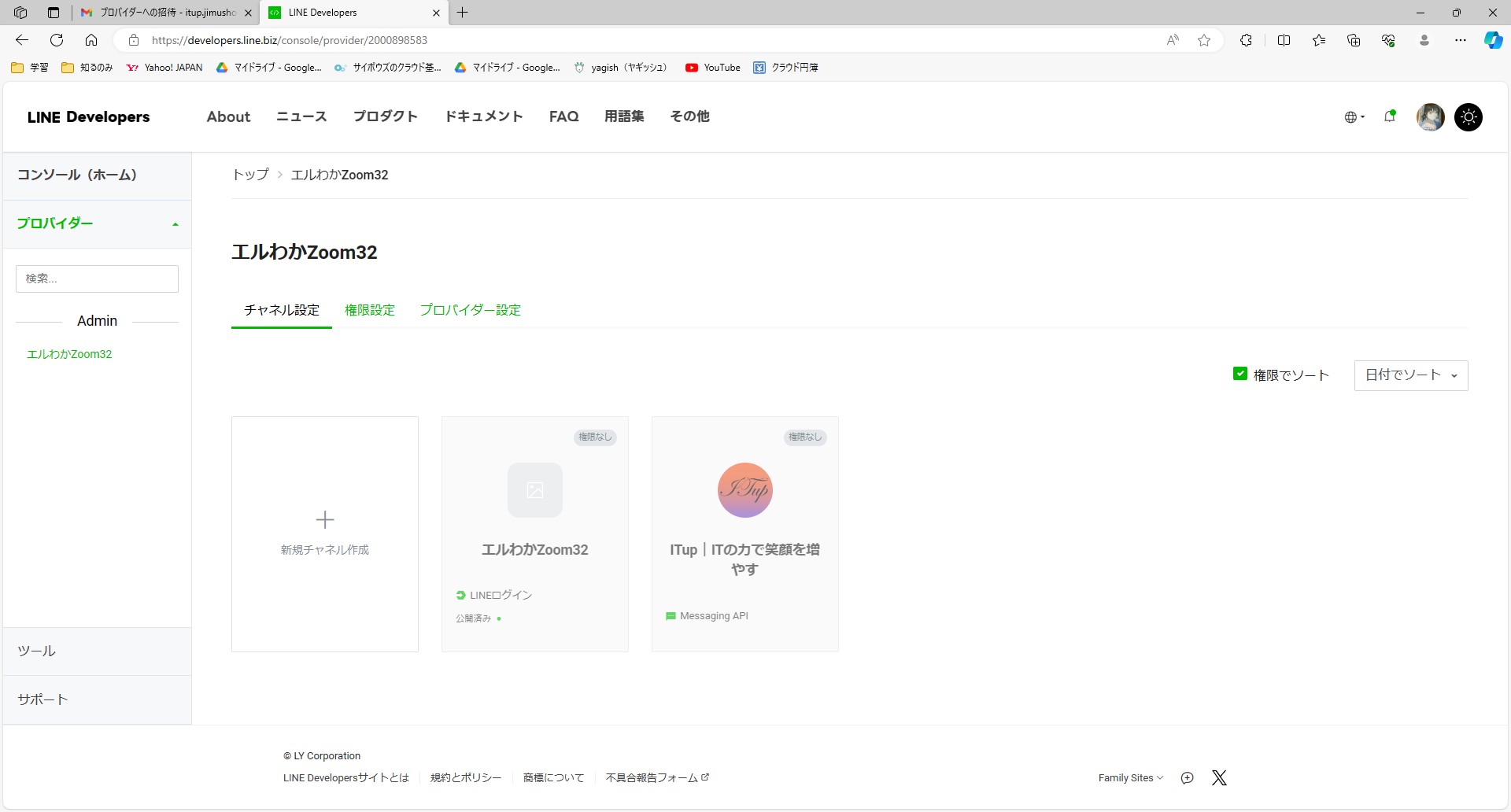This screenshot has width=1511, height=812.
Task: Open Yahoo! JAPAN bookmark
Action: 164,68
